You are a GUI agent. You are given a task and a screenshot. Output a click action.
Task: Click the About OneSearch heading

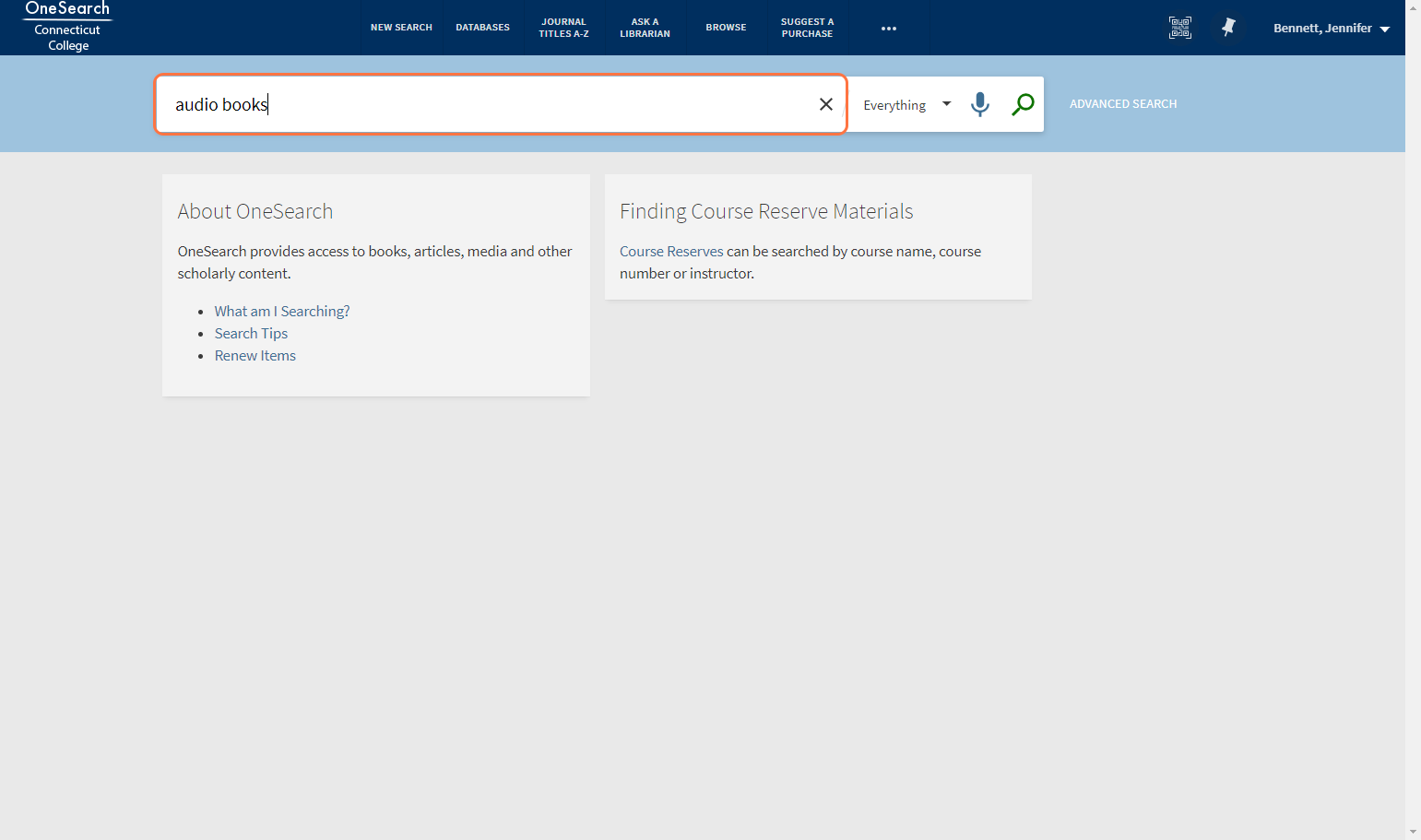pyautogui.click(x=255, y=211)
